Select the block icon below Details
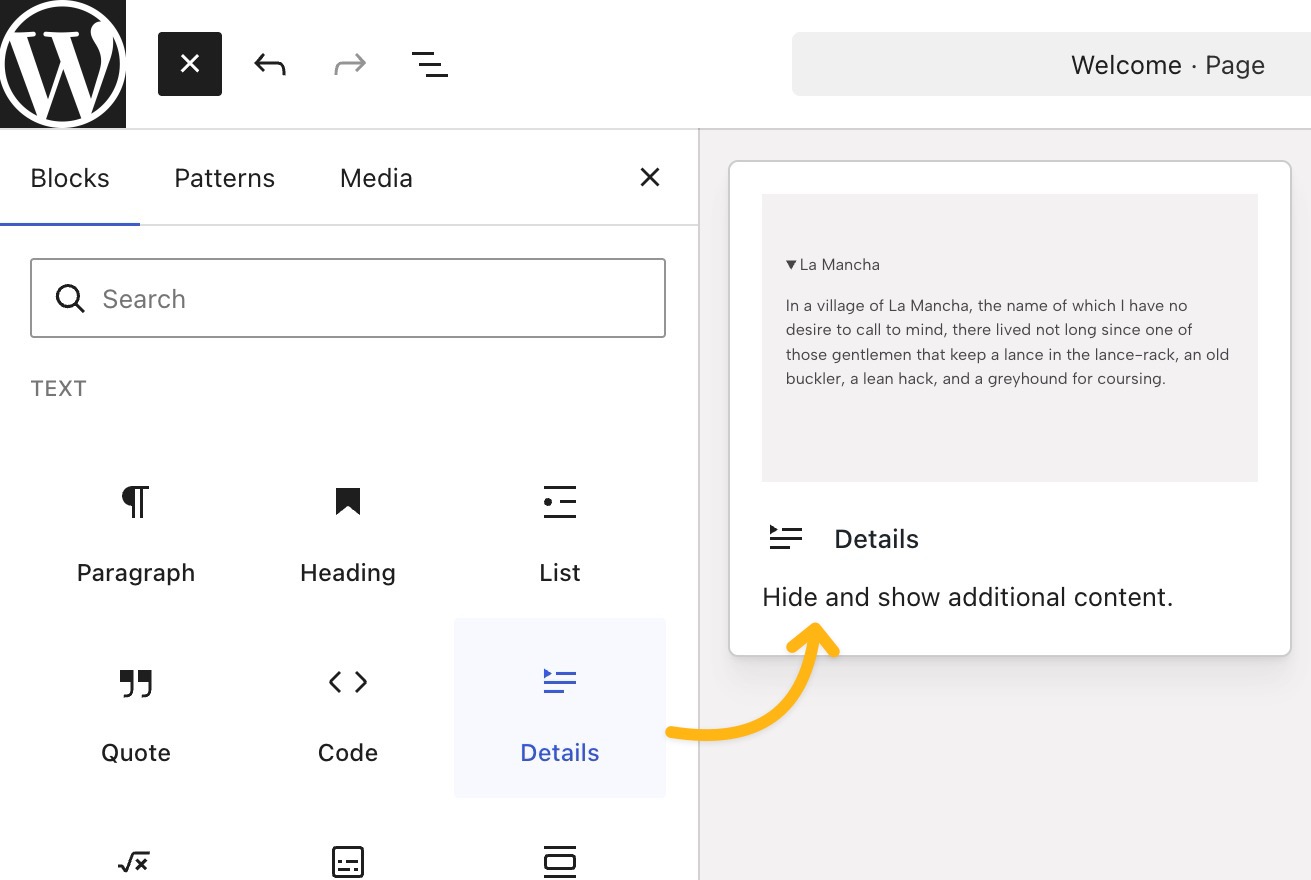The height and width of the screenshot is (880, 1311). click(560, 861)
